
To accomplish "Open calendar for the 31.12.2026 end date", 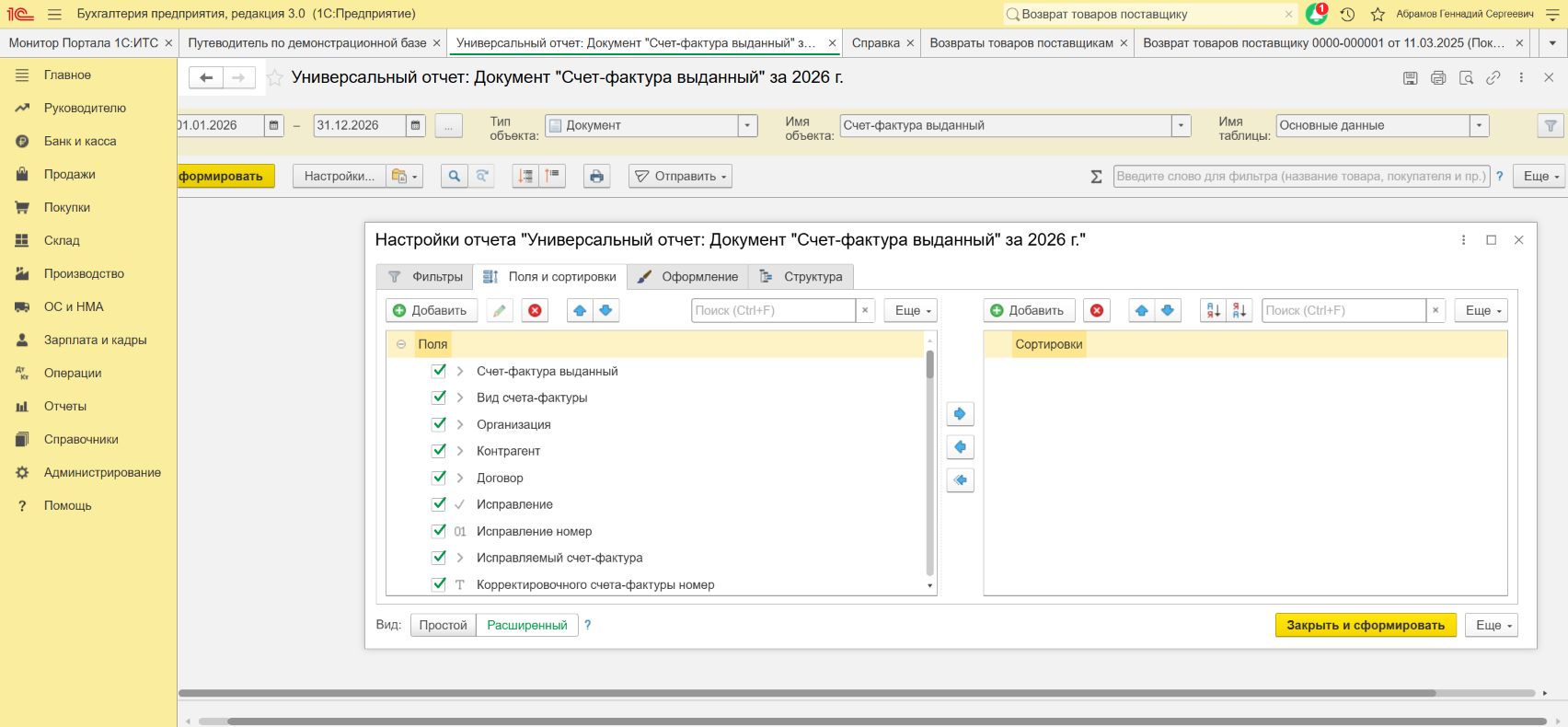I will (x=416, y=125).
